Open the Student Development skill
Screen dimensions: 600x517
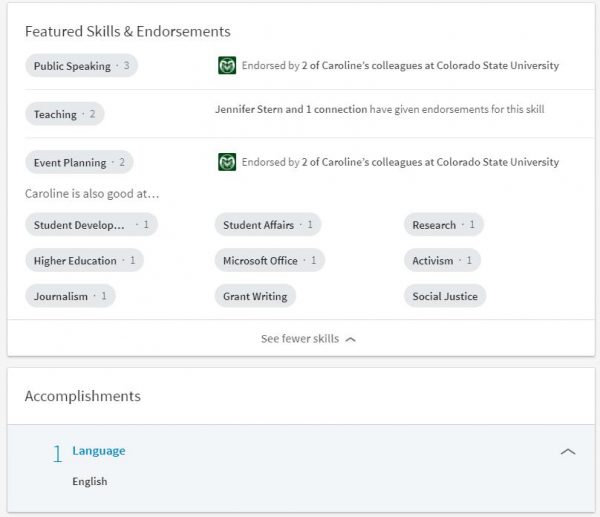click(x=90, y=225)
